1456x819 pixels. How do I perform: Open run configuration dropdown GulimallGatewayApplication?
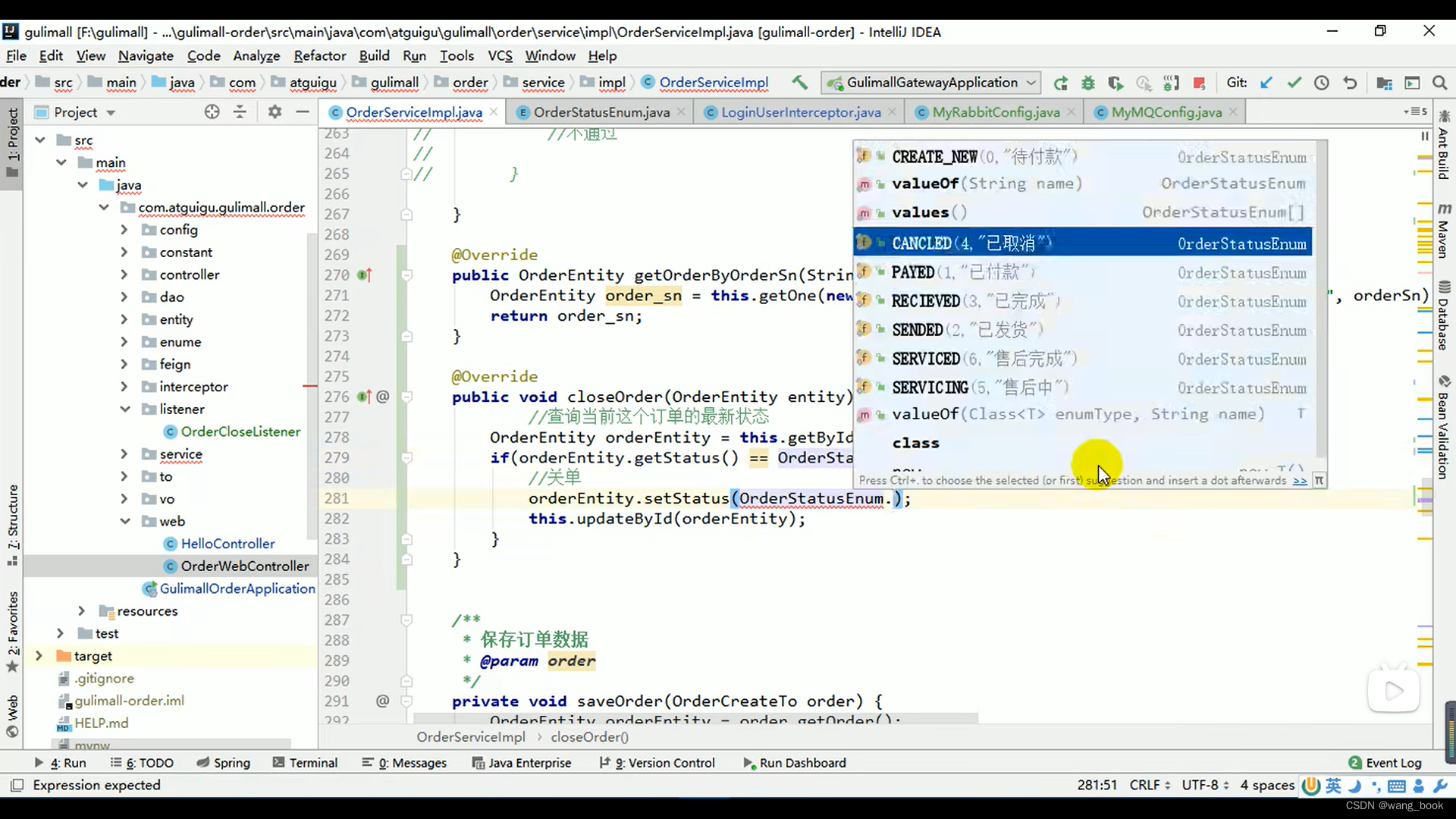pyautogui.click(x=932, y=83)
